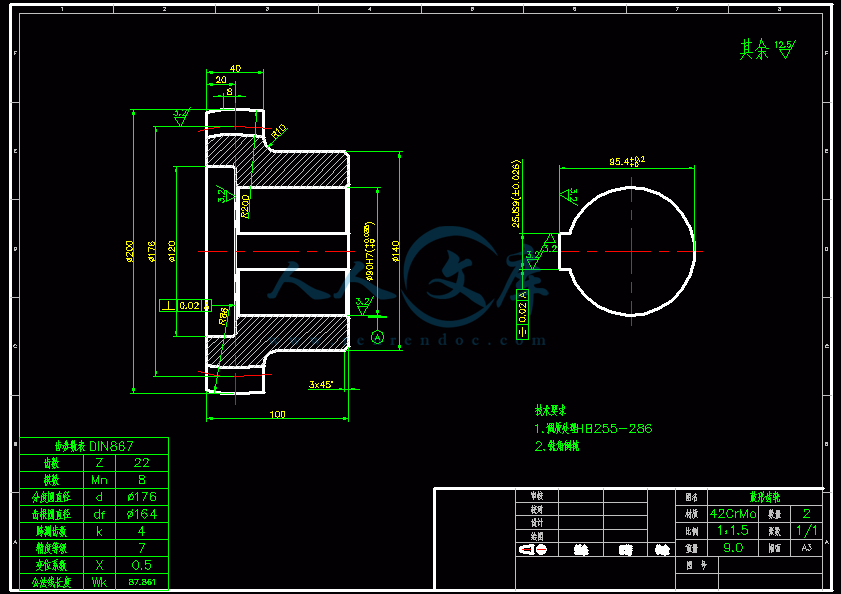Pick the ø200 outer diameter dimension
This screenshot has height=594, width=841.
pyautogui.click(x=129, y=251)
